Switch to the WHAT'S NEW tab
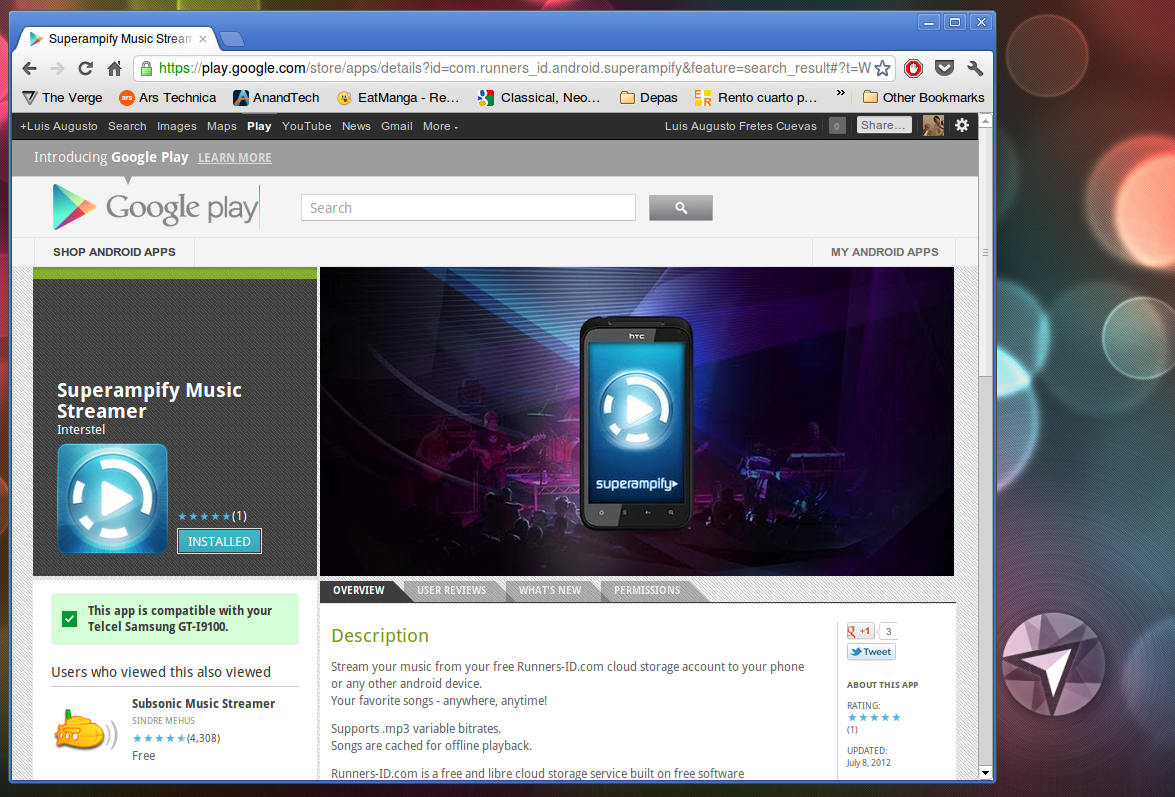 click(x=550, y=590)
